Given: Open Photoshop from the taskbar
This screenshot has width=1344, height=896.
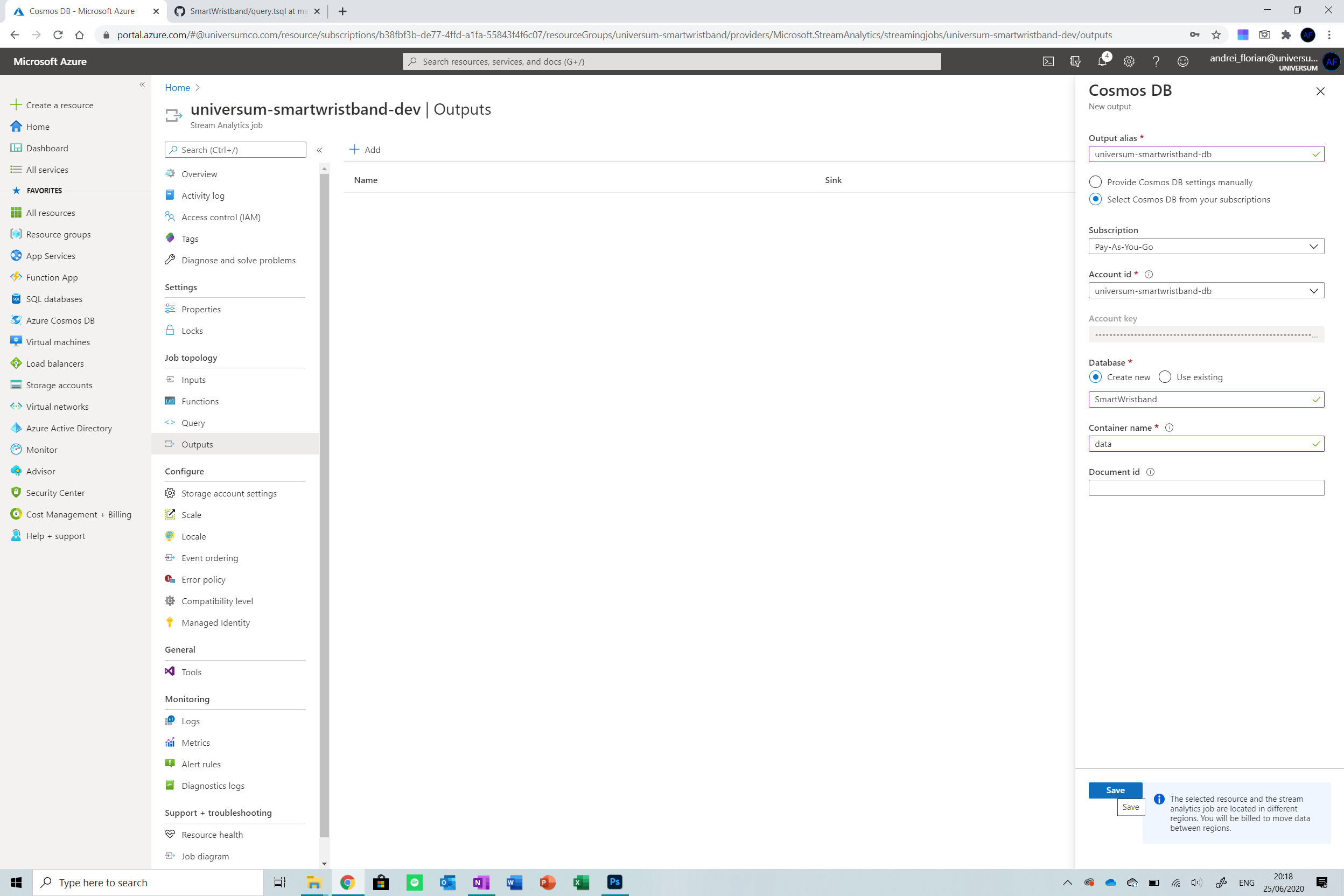Looking at the screenshot, I should tap(614, 881).
